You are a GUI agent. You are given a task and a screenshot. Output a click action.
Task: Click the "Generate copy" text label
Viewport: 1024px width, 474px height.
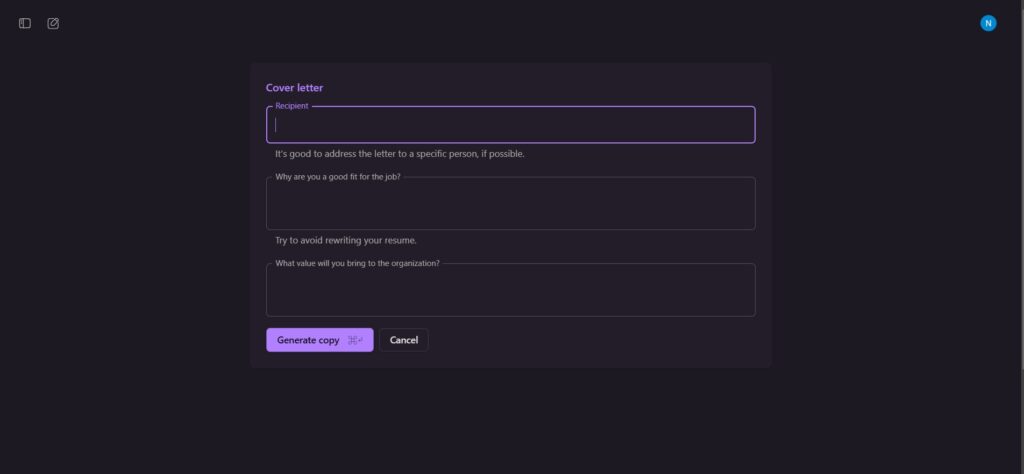coord(308,341)
